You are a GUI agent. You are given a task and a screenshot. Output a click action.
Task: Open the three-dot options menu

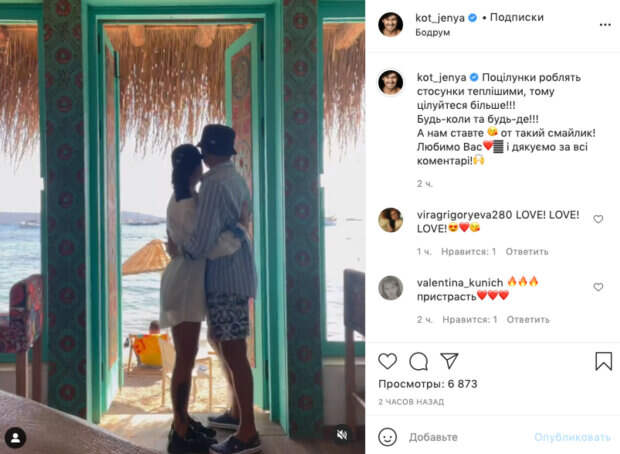click(x=605, y=25)
